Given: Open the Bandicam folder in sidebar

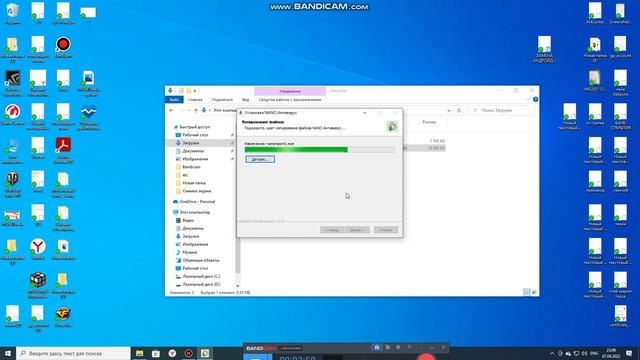Looking at the screenshot, I should tap(191, 167).
